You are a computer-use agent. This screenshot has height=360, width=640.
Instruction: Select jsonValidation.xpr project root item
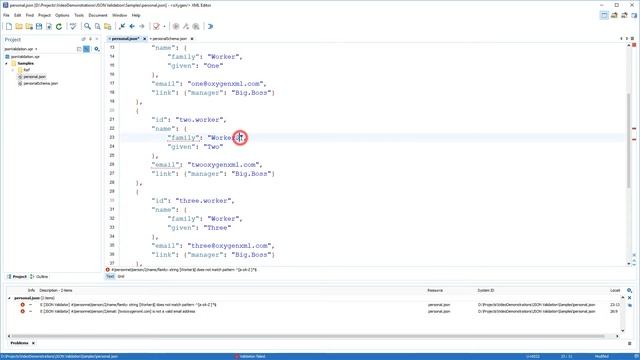[x=25, y=57]
